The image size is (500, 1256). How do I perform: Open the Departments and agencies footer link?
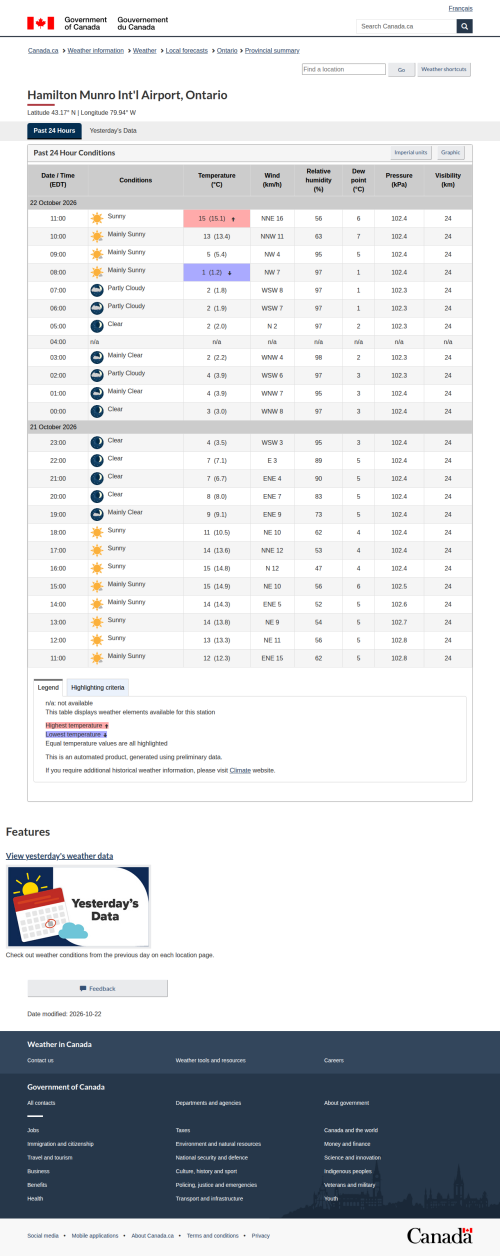coord(208,1103)
